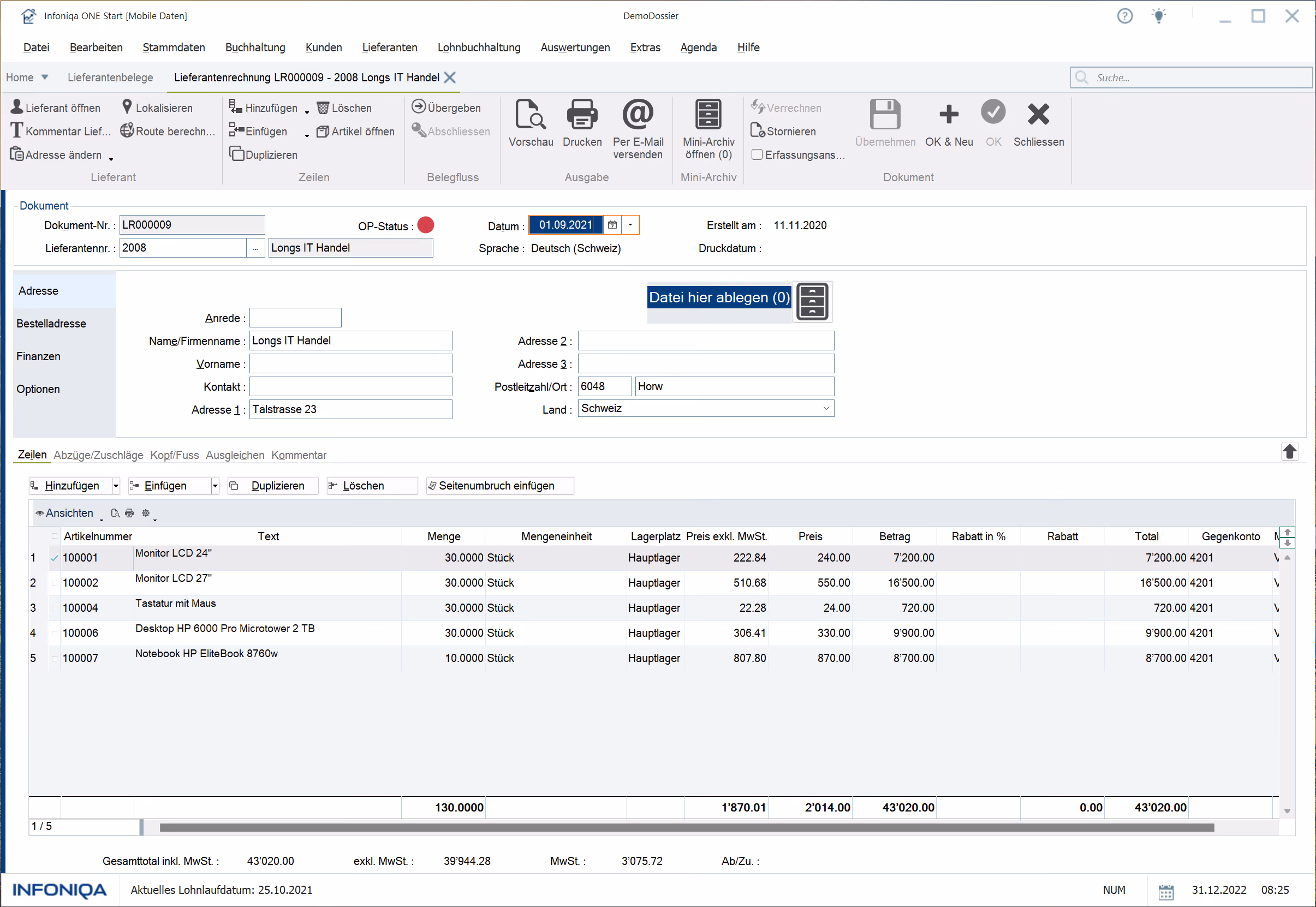Viewport: 1316px width, 907px height.
Task: Click Datei hier ablegen (0) button
Action: click(719, 297)
